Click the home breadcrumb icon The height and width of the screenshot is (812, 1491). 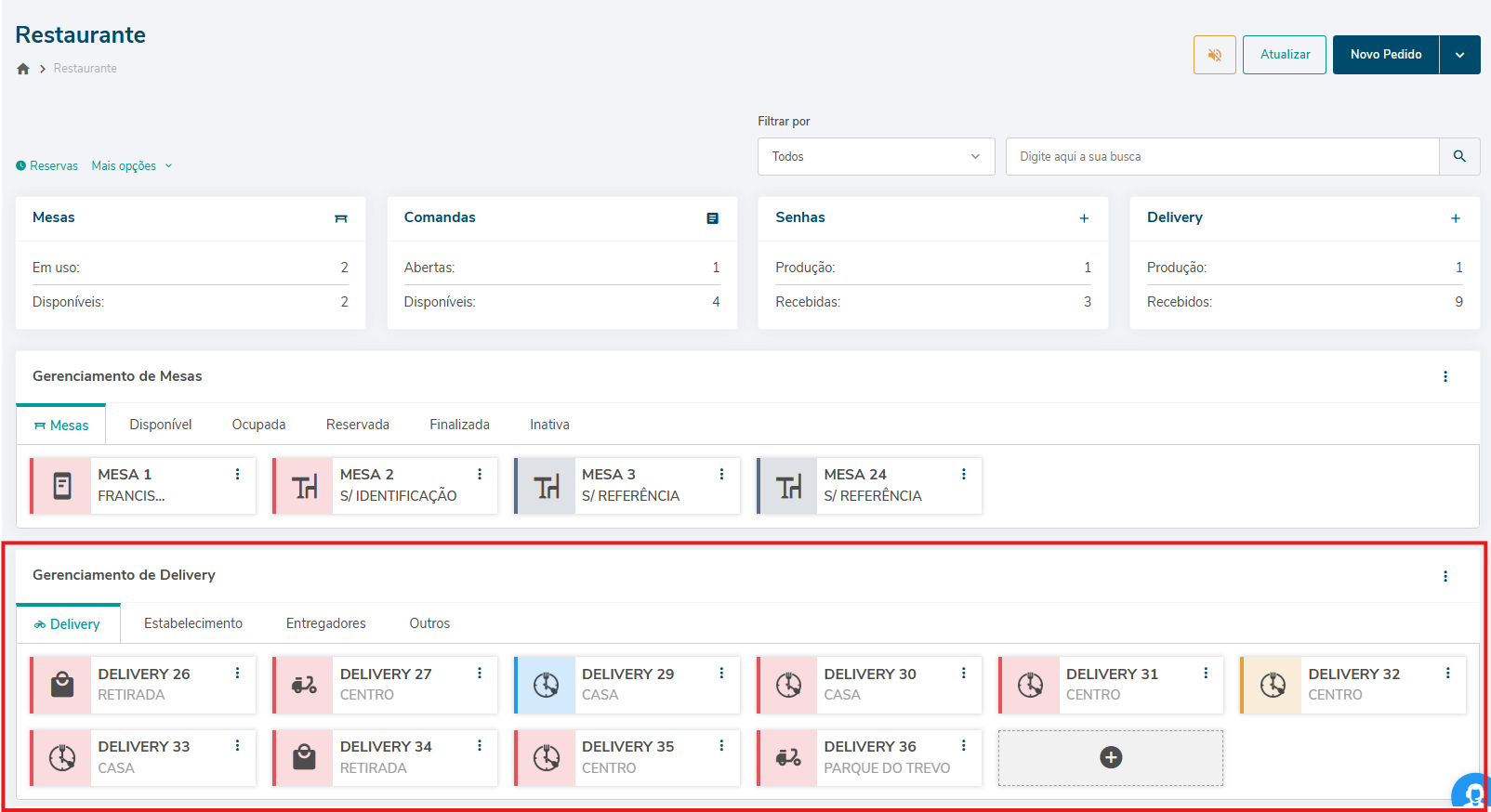tap(23, 69)
